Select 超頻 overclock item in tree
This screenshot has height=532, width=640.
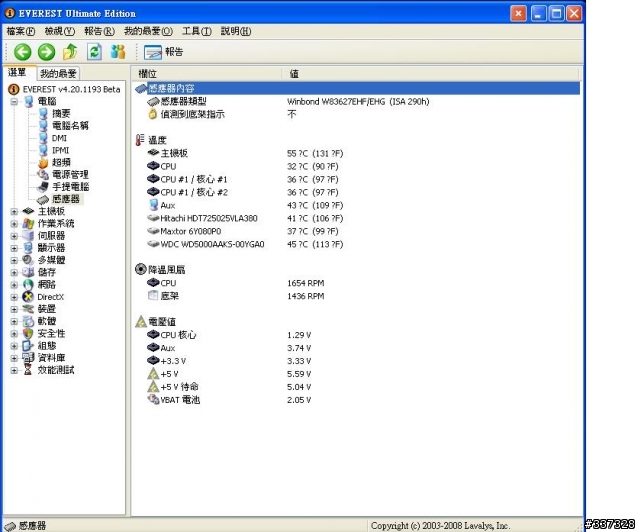tap(61, 162)
